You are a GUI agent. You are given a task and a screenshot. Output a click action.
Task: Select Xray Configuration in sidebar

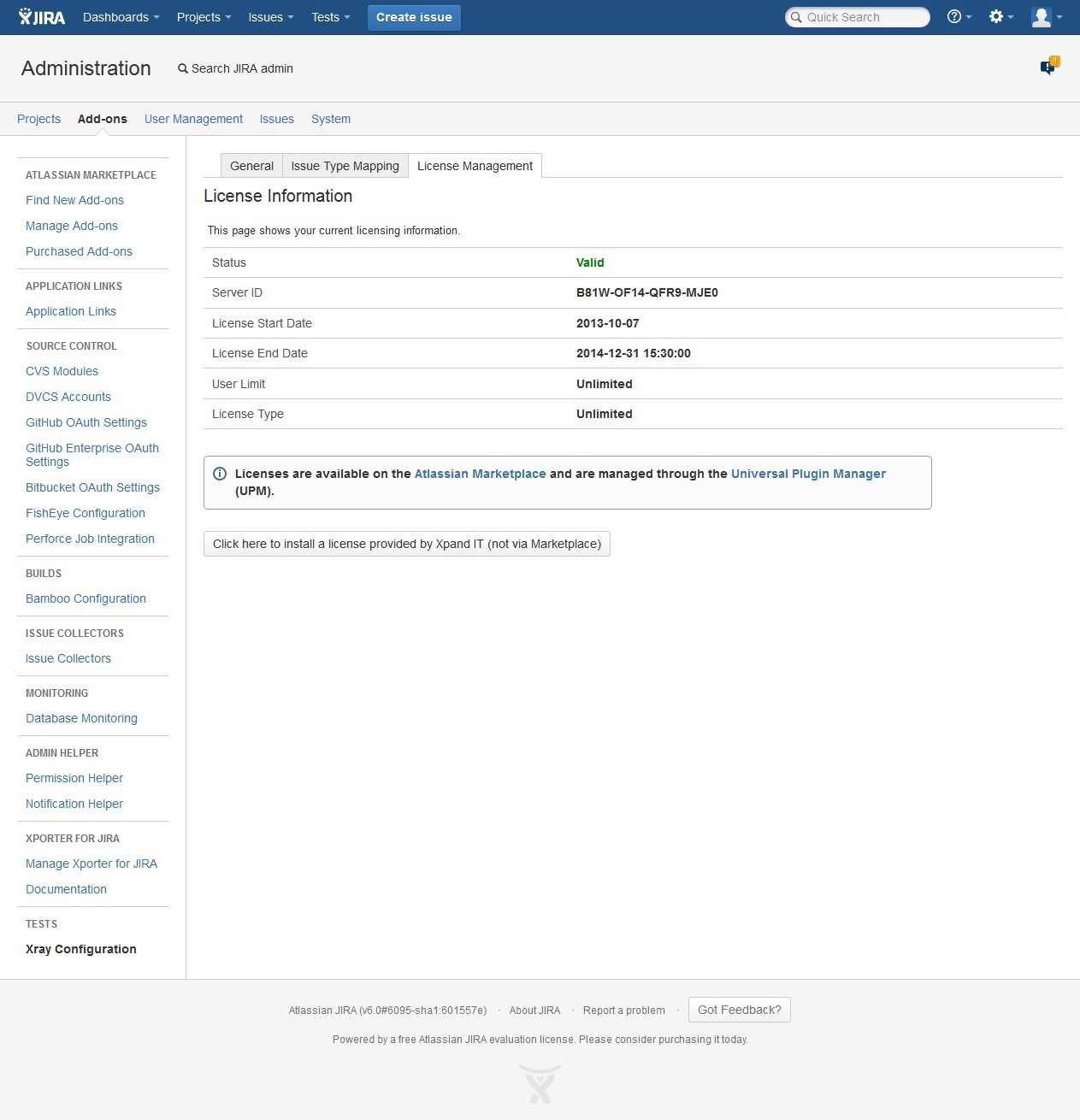81,949
